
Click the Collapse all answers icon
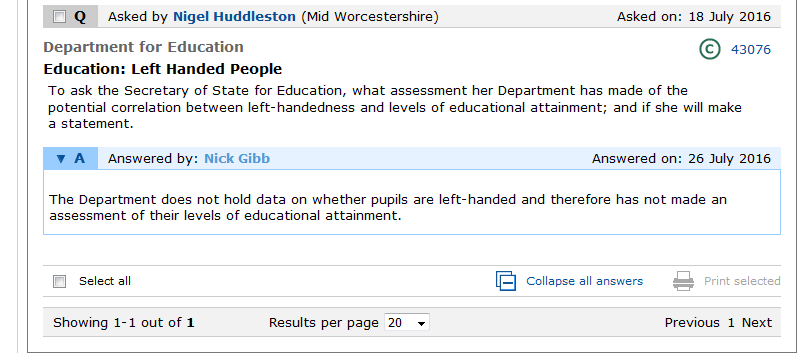[x=506, y=281]
